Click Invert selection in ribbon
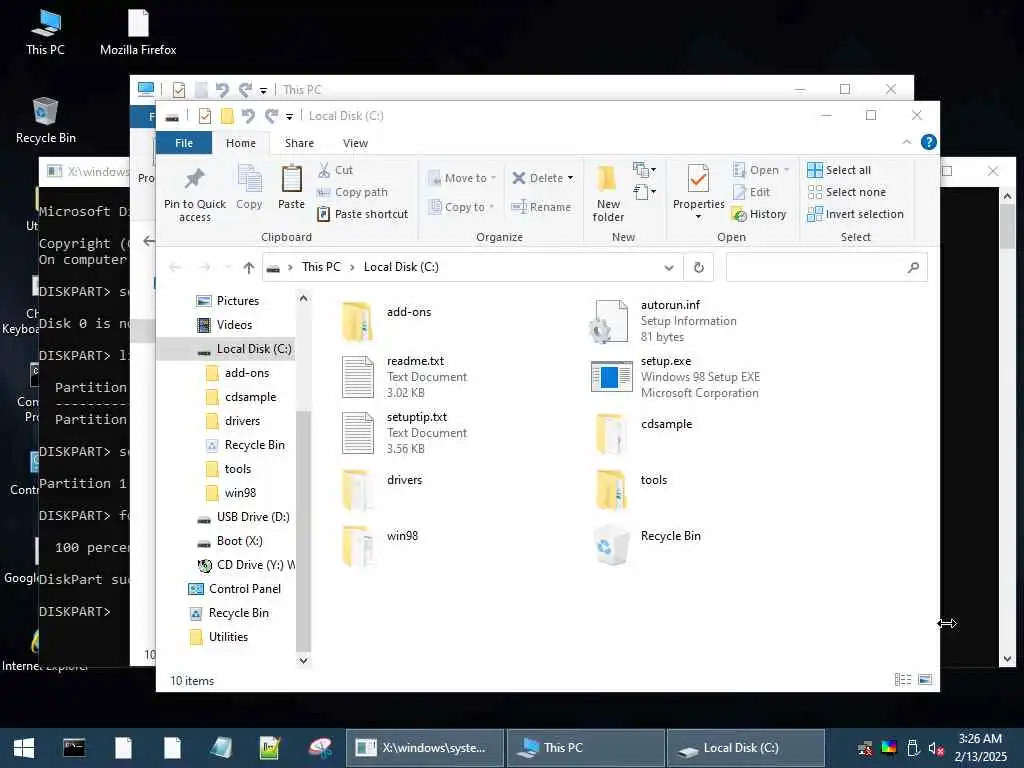The height and width of the screenshot is (768, 1024). (x=856, y=214)
